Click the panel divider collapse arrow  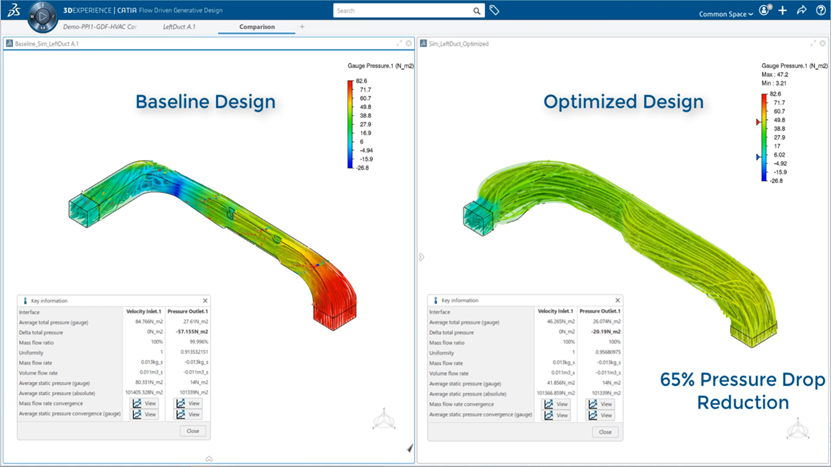point(421,257)
